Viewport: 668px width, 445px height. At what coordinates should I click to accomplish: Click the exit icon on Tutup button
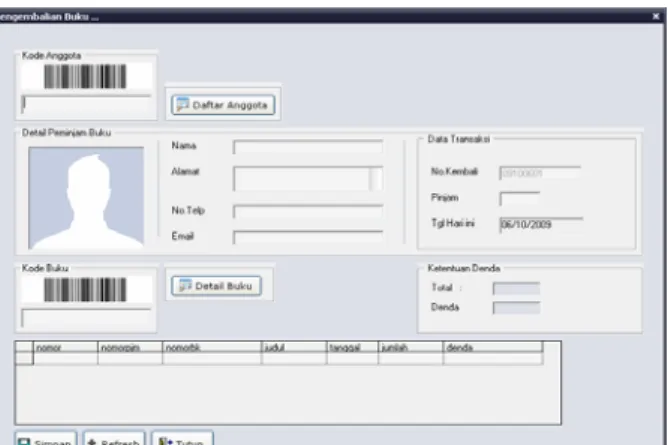pos(165,441)
